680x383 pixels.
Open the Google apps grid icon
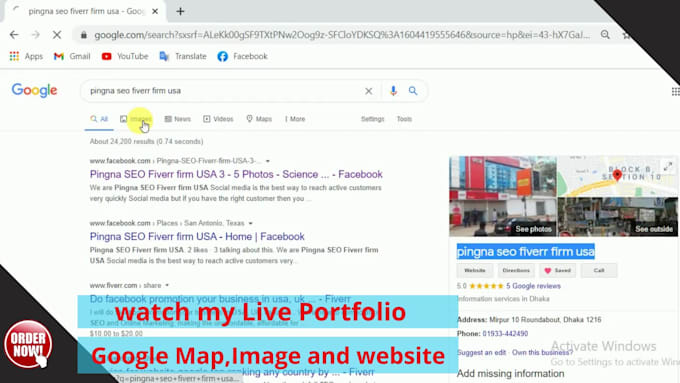point(675,91)
